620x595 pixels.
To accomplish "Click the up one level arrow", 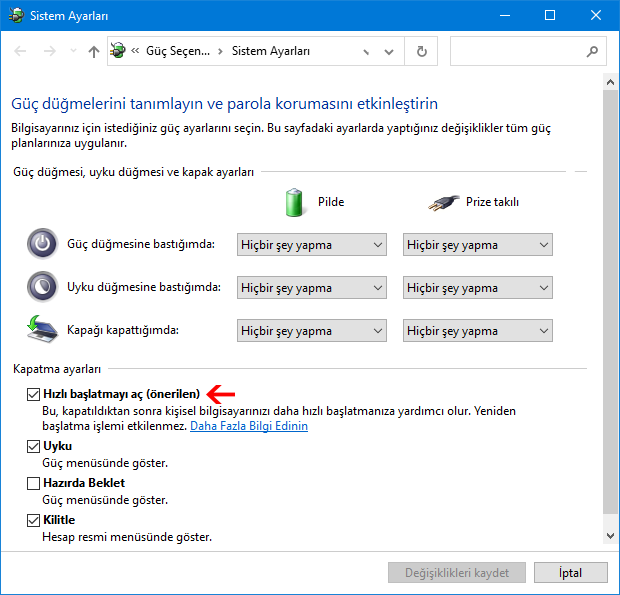I will tap(93, 51).
